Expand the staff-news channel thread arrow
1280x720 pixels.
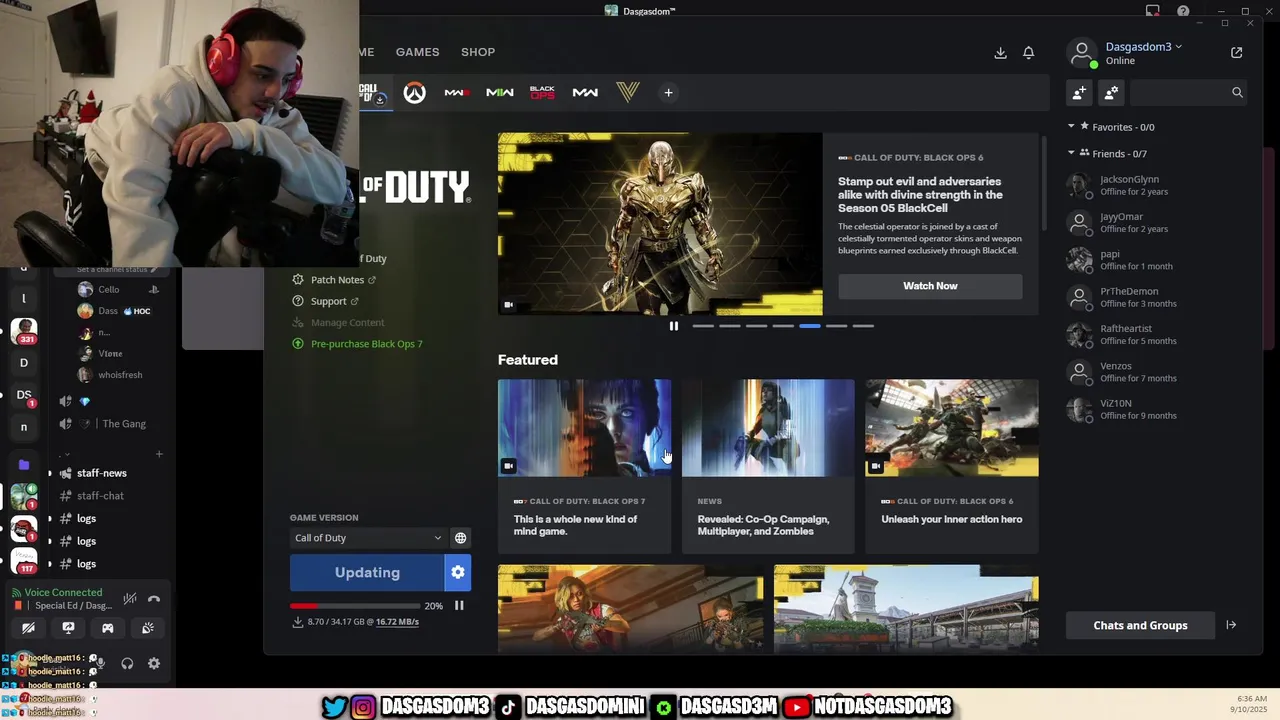point(50,473)
